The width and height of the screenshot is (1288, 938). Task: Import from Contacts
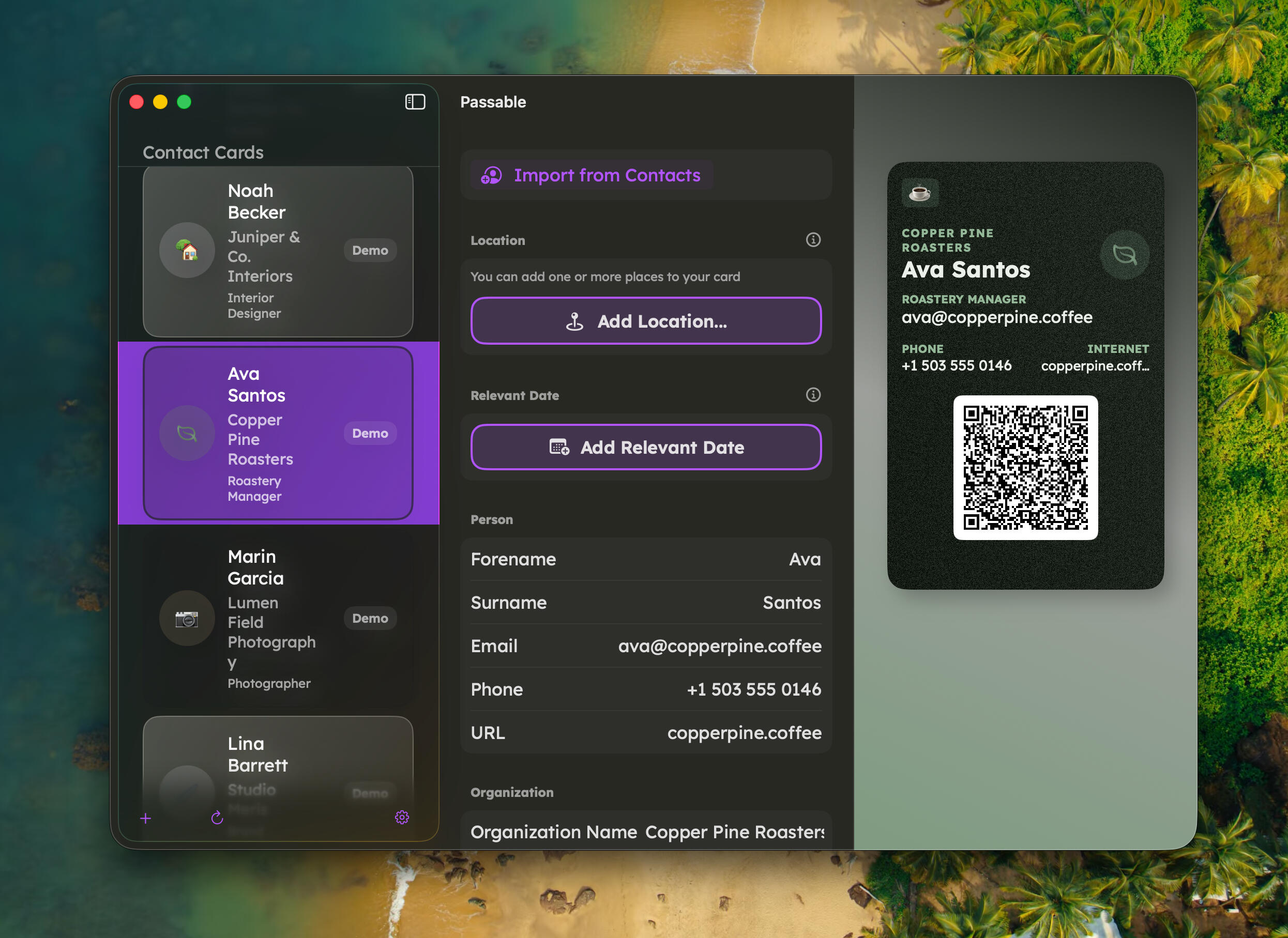pyautogui.click(x=590, y=175)
